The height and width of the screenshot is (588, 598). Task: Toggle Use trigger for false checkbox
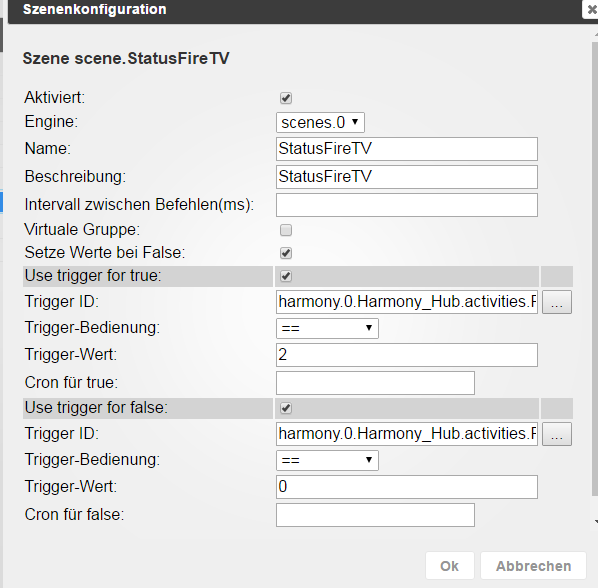286,408
